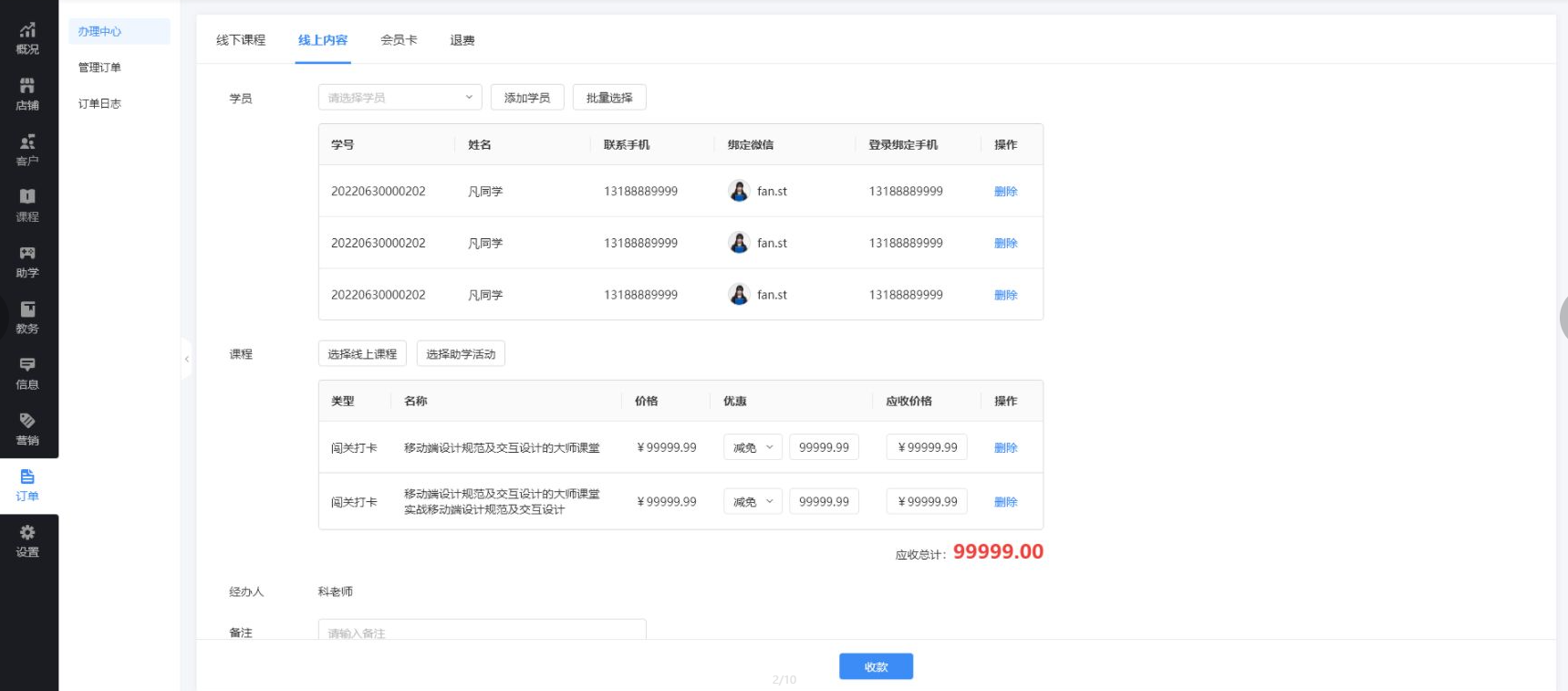Image resolution: width=1568 pixels, height=691 pixels.
Task: Open the 设置 settings gear icon
Action: tap(27, 541)
